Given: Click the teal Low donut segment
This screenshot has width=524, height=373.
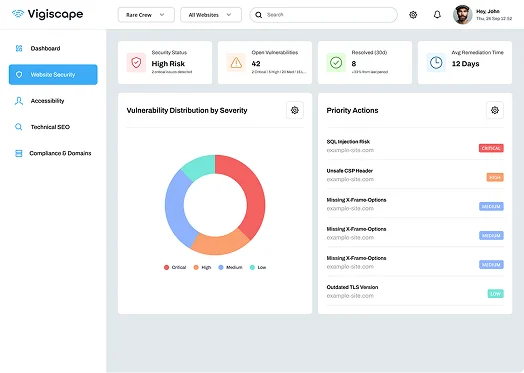Looking at the screenshot, I should [201, 167].
